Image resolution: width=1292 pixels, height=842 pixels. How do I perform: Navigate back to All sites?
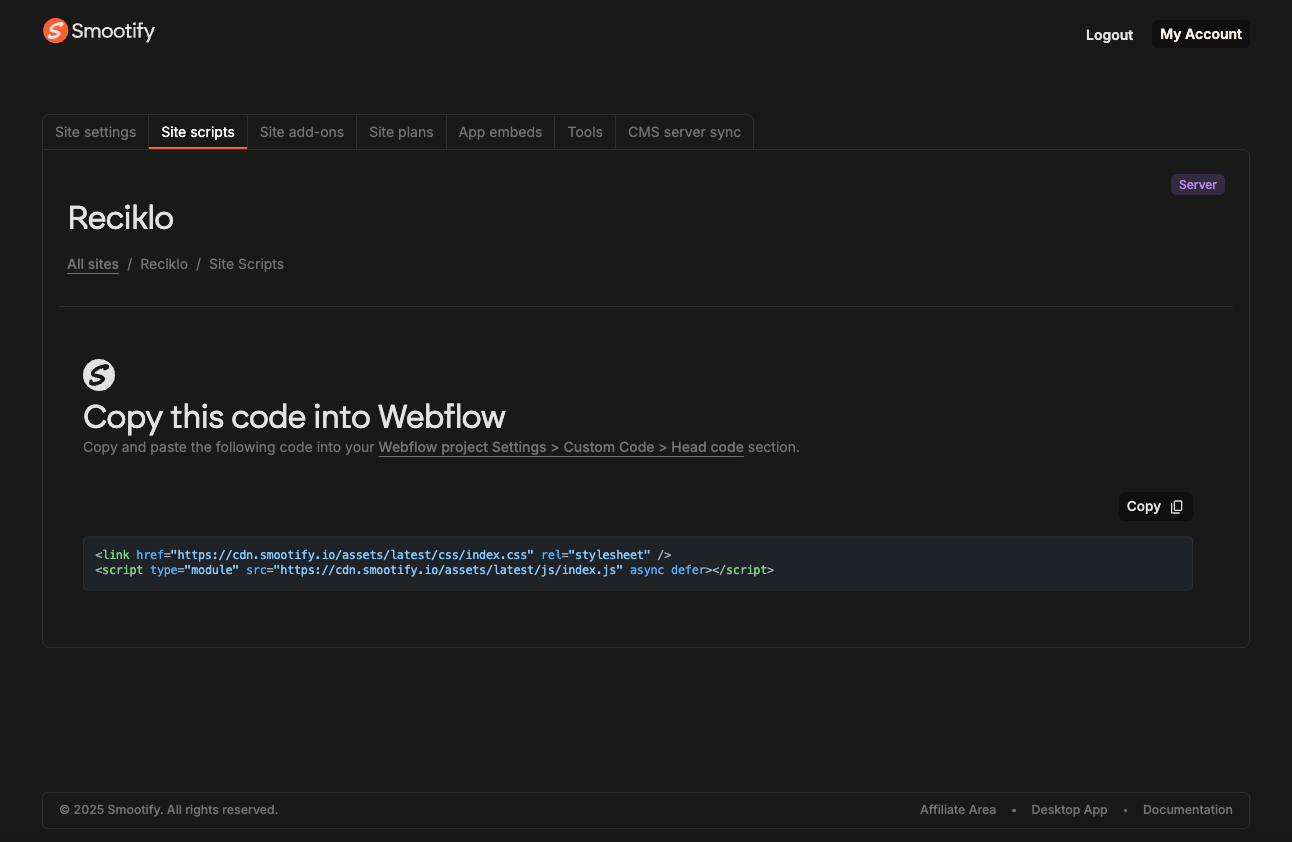[x=92, y=263]
